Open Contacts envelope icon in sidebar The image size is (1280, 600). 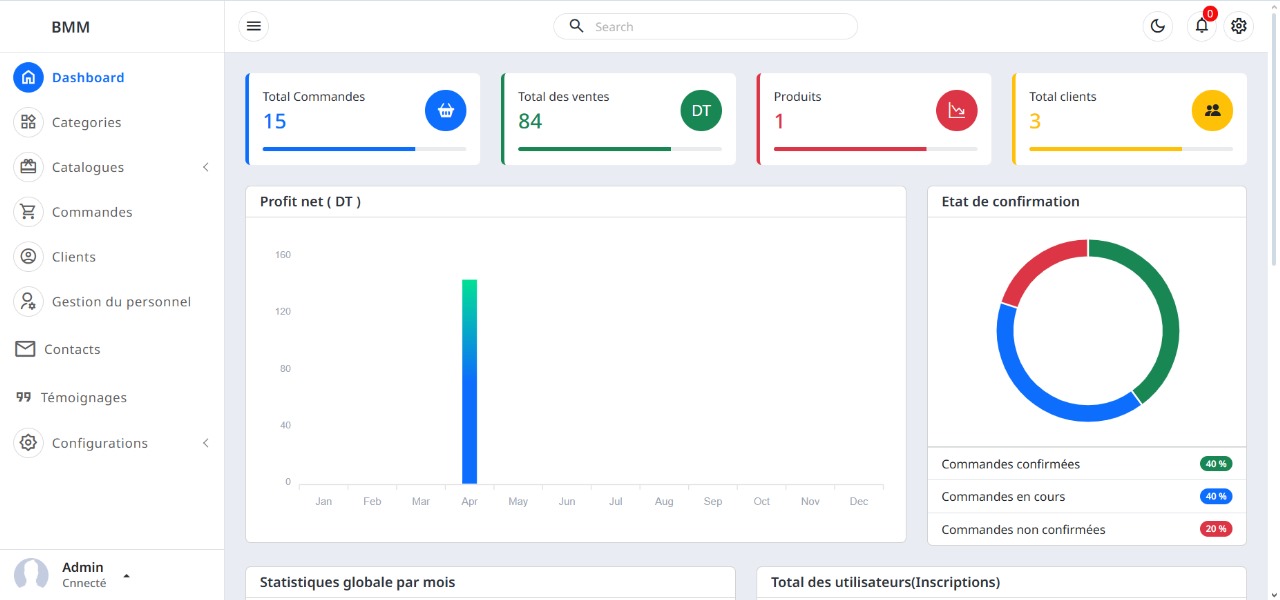click(25, 349)
